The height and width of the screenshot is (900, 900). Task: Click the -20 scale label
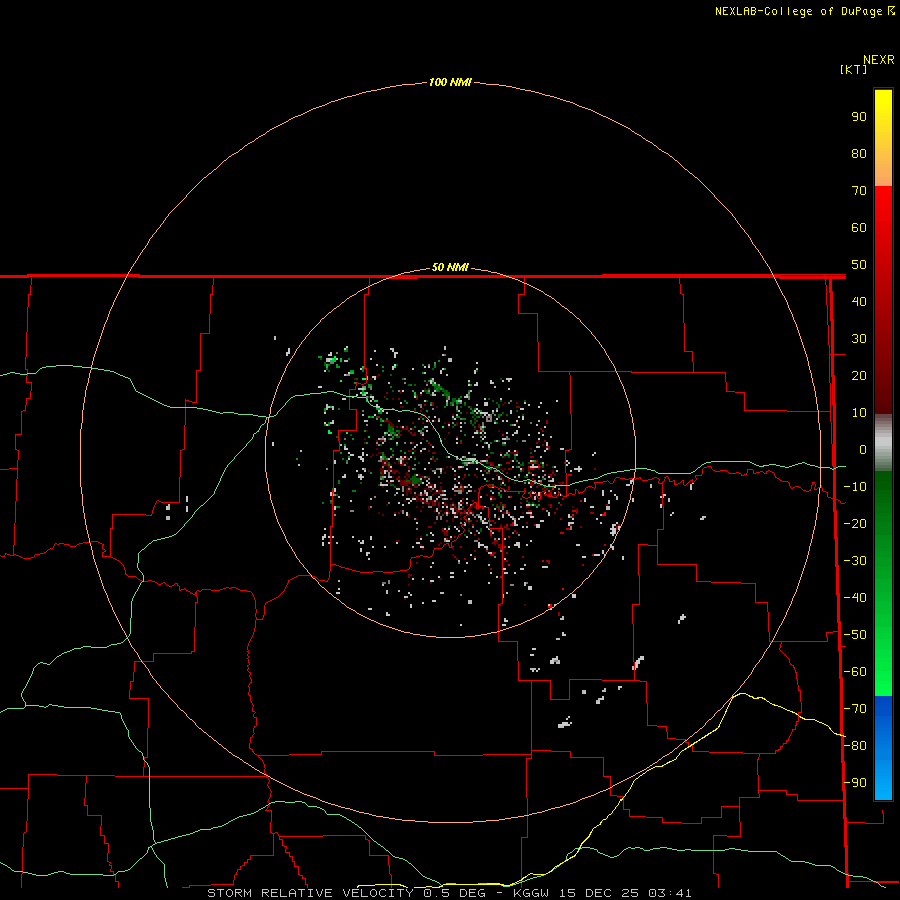coord(855,523)
